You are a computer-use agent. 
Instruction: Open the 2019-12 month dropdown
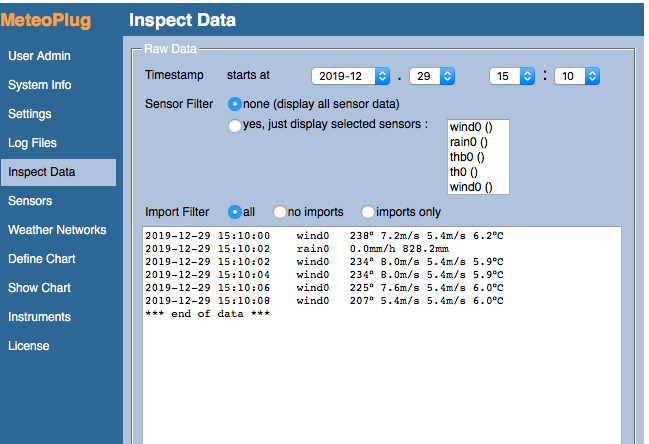pyautogui.click(x=351, y=76)
